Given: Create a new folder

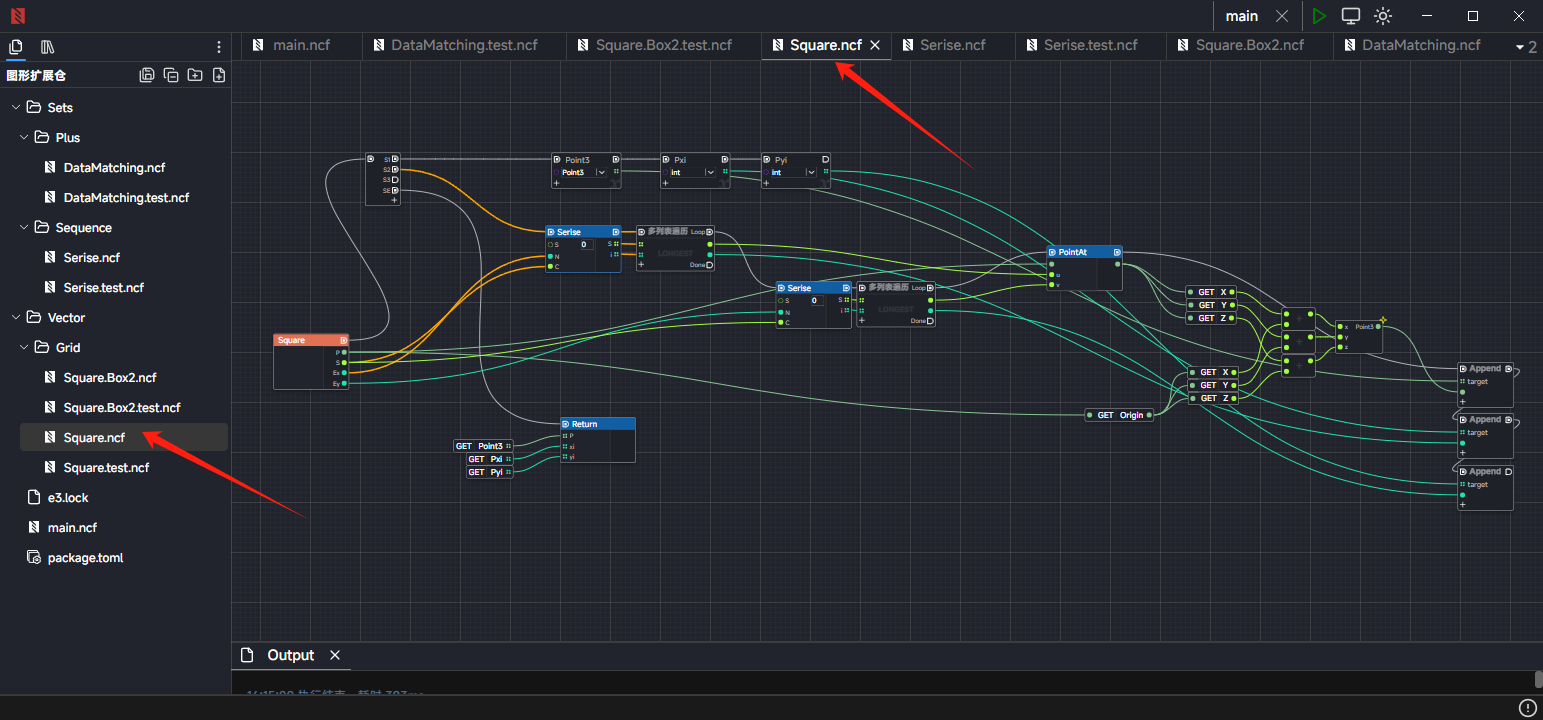Looking at the screenshot, I should pos(195,75).
